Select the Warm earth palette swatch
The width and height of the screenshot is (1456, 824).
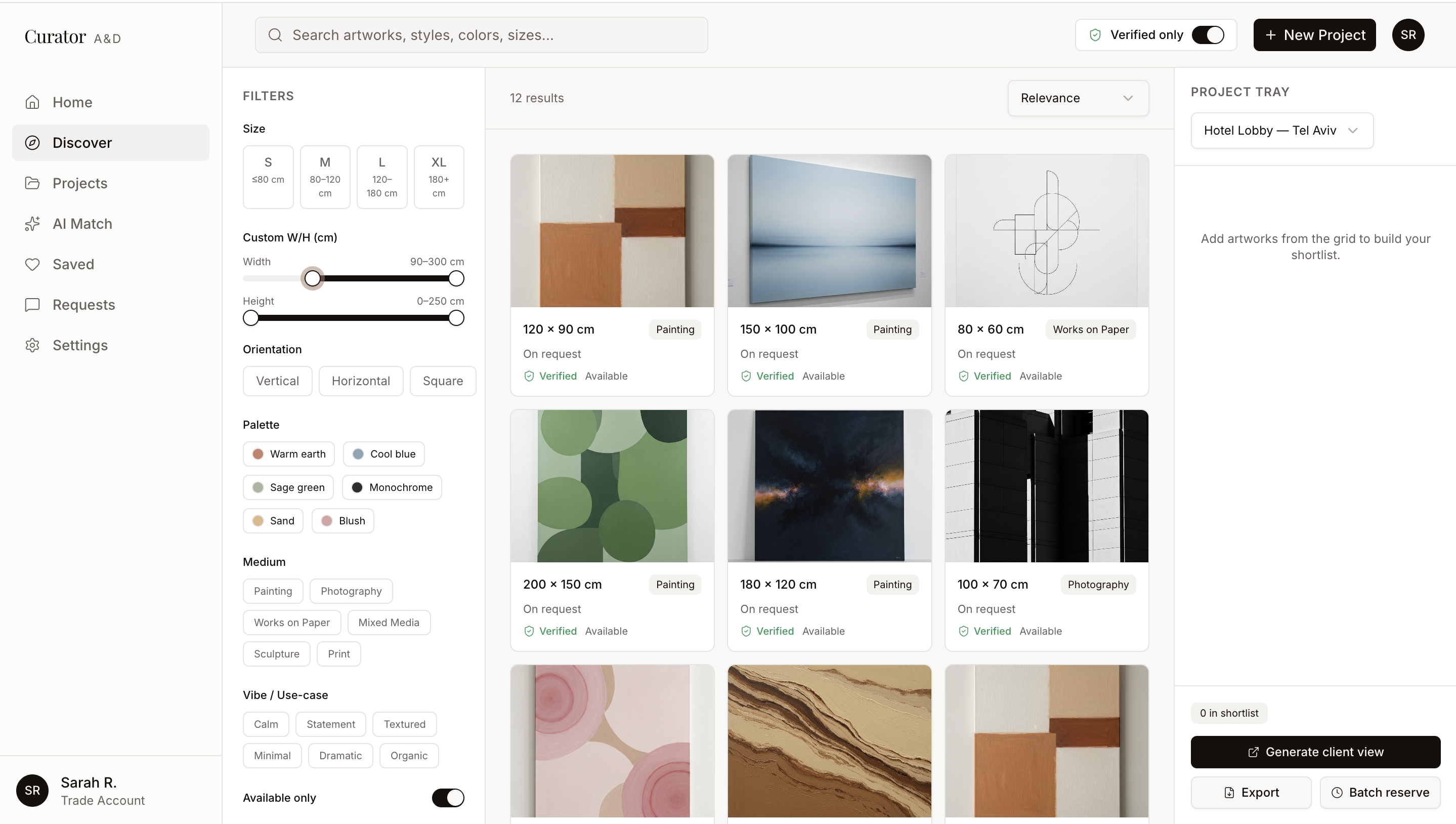tap(288, 454)
